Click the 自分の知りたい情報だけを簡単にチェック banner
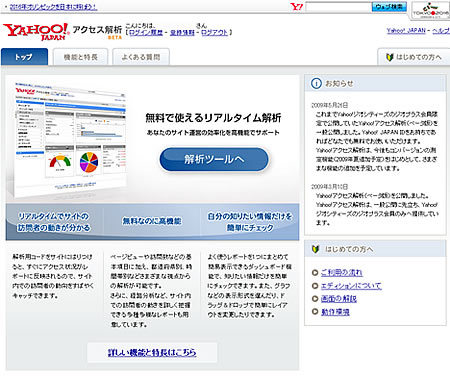This screenshot has width=450, height=379. [250, 222]
